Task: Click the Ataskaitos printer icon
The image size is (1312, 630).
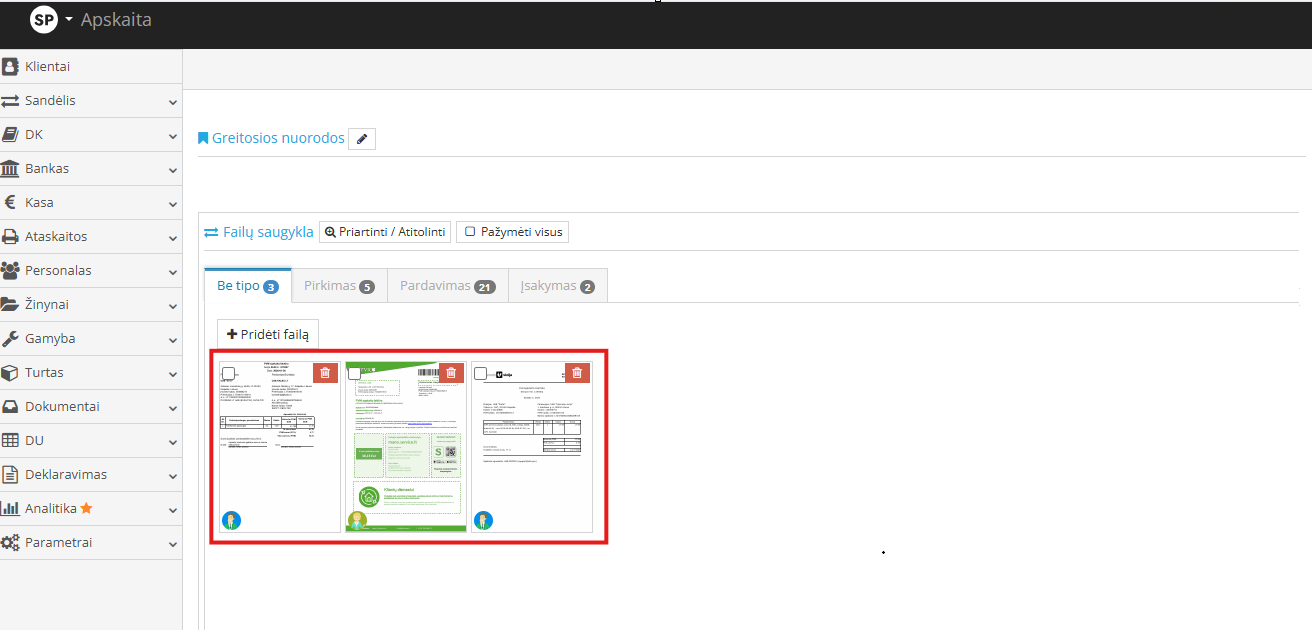Action: coord(10,237)
